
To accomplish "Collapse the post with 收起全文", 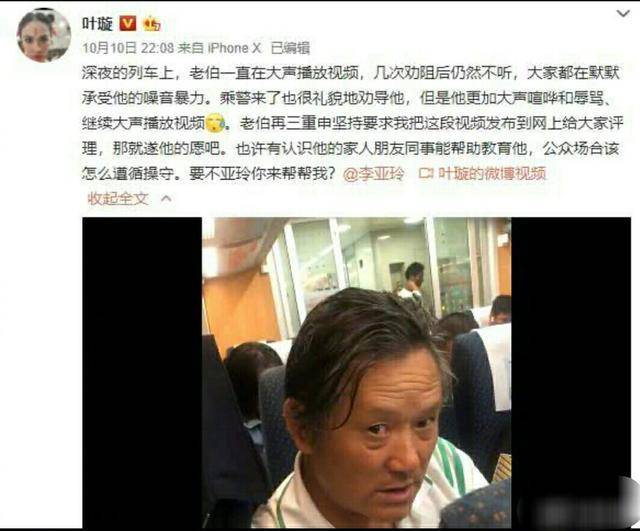I will click(118, 199).
